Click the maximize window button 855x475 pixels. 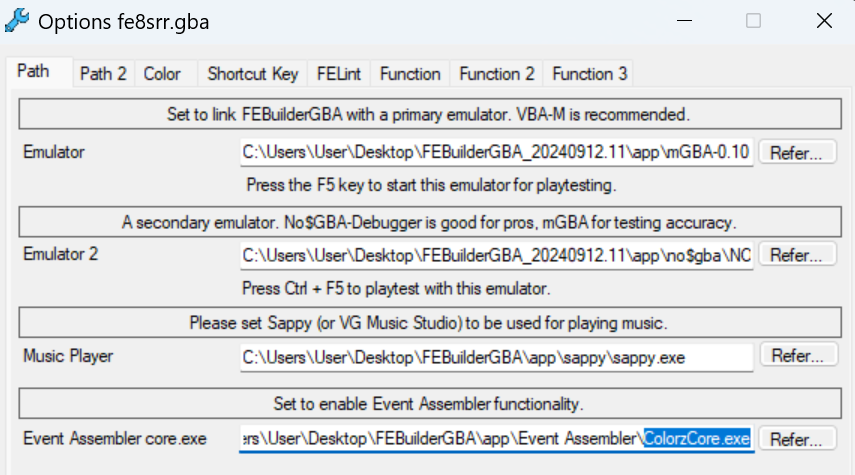point(753,21)
